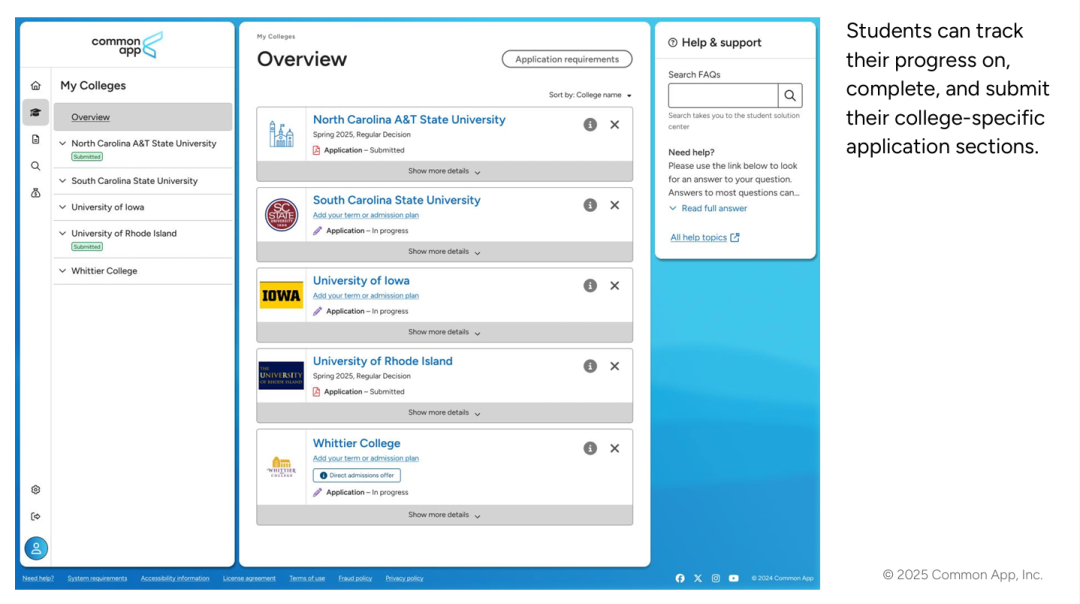Screen dimensions: 1080x604
Task: Open Whittier College title link
Action: (x=356, y=443)
